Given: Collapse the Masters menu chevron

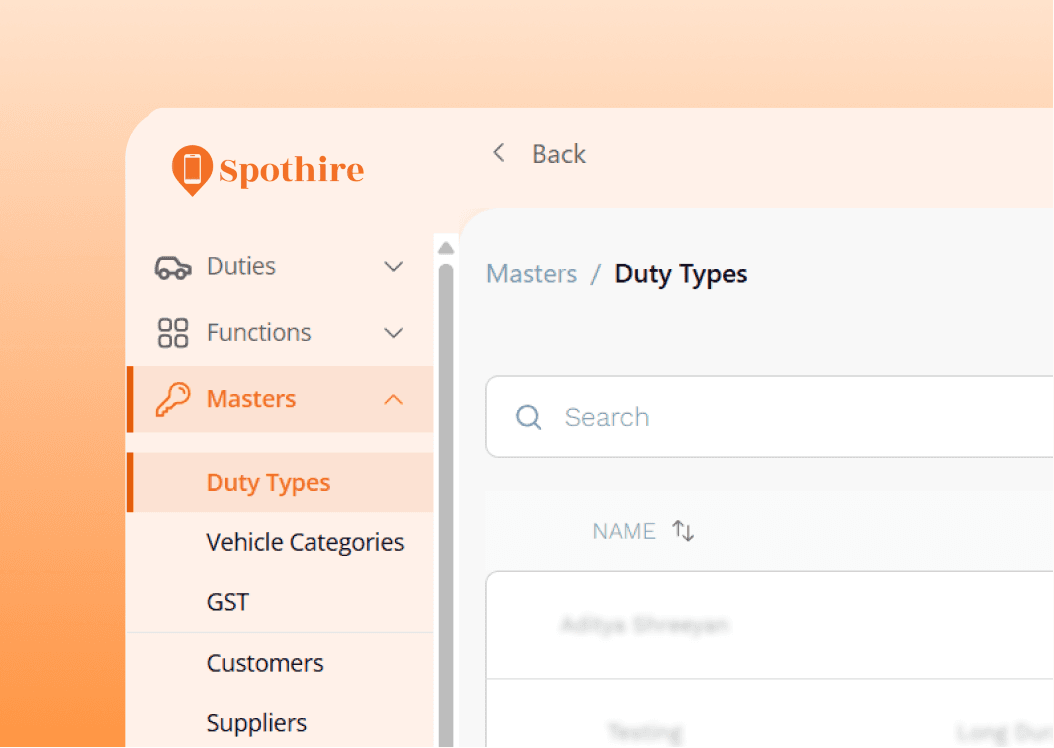Looking at the screenshot, I should pyautogui.click(x=394, y=399).
